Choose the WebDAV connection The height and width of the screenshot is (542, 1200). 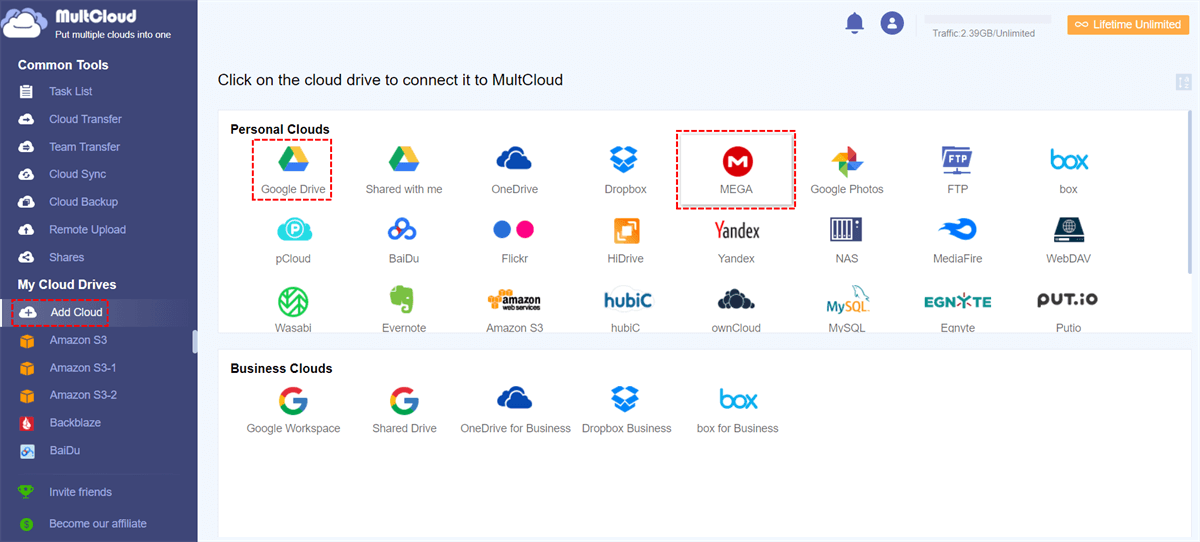click(1068, 240)
